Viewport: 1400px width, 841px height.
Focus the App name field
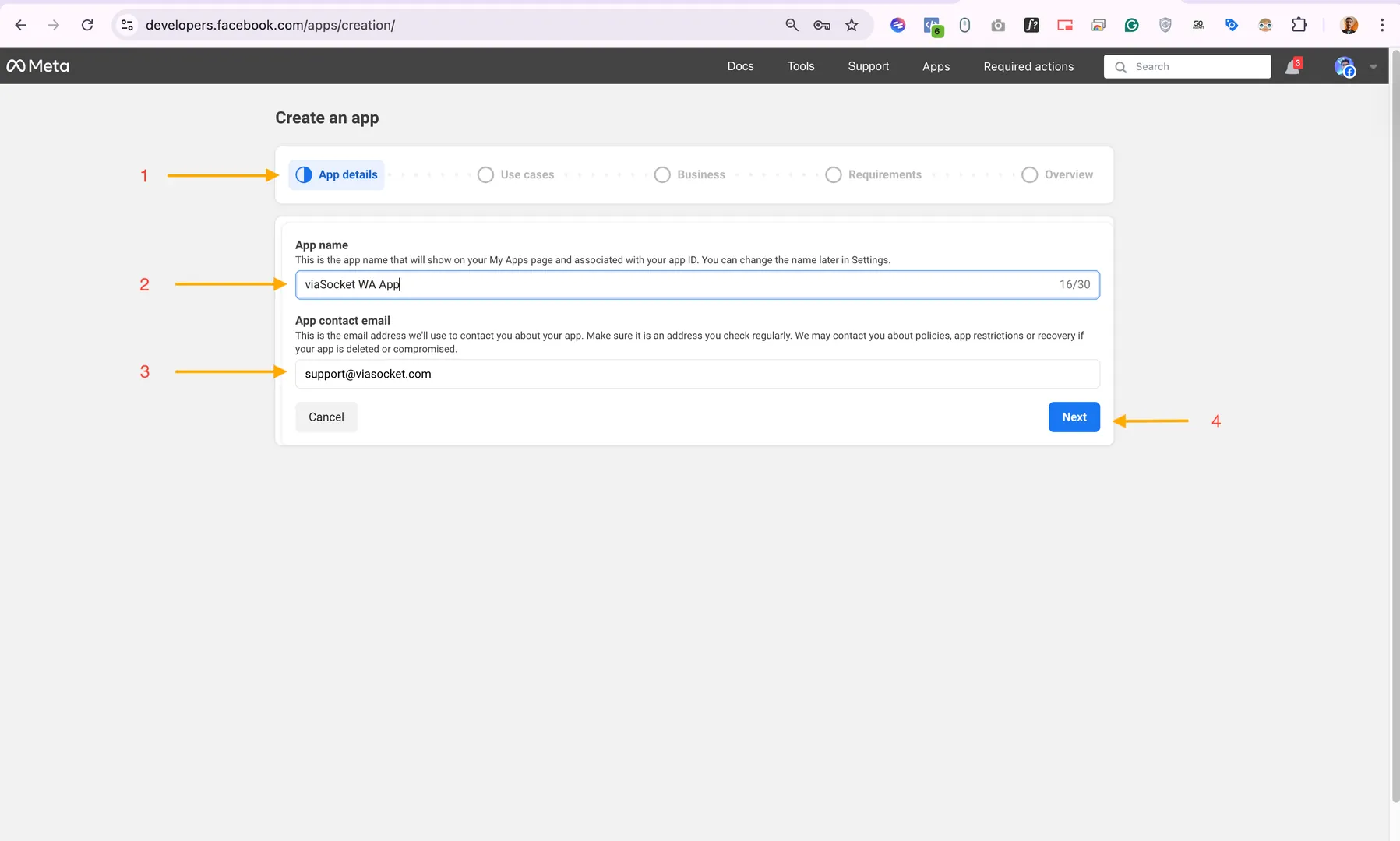coord(697,285)
